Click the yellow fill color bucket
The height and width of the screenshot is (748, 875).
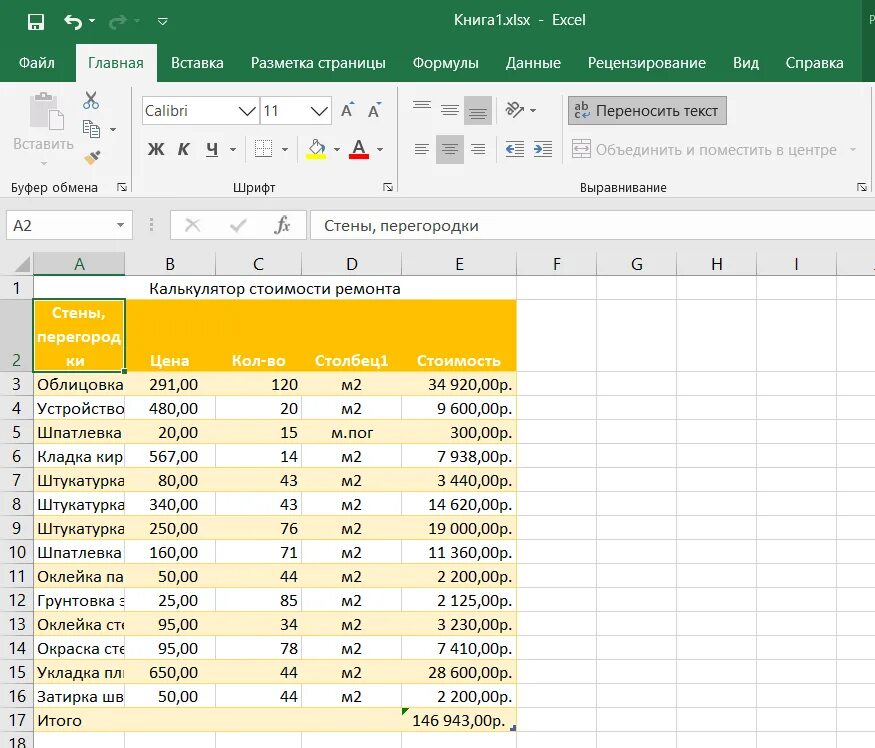point(316,149)
